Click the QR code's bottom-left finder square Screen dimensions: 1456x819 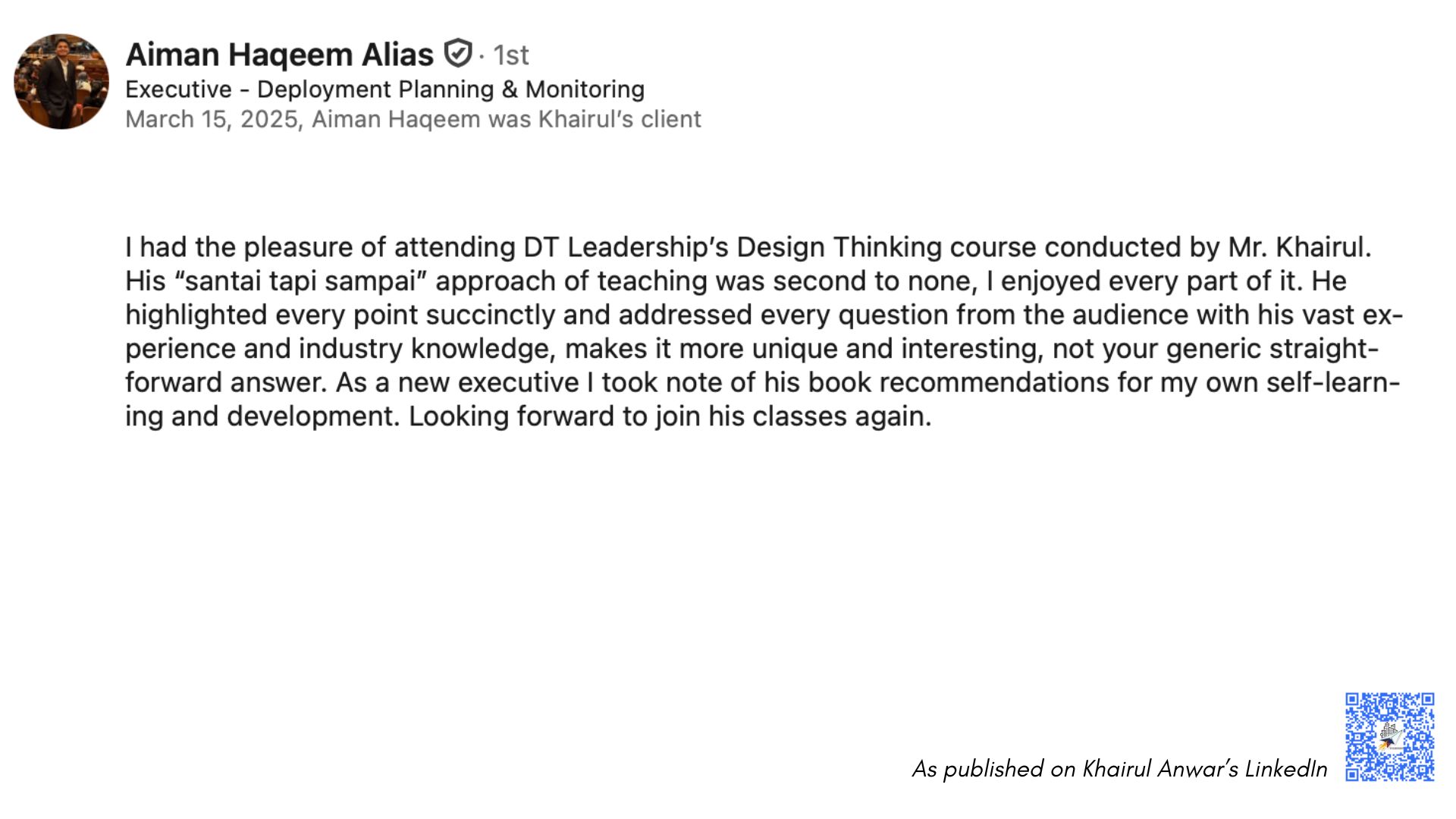(x=1353, y=774)
